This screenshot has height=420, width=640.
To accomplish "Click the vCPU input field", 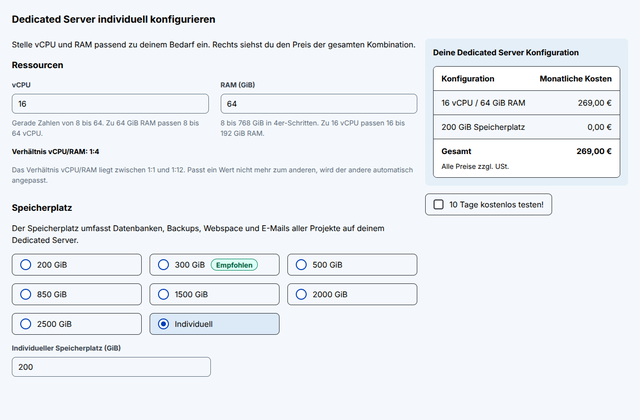I will (110, 104).
